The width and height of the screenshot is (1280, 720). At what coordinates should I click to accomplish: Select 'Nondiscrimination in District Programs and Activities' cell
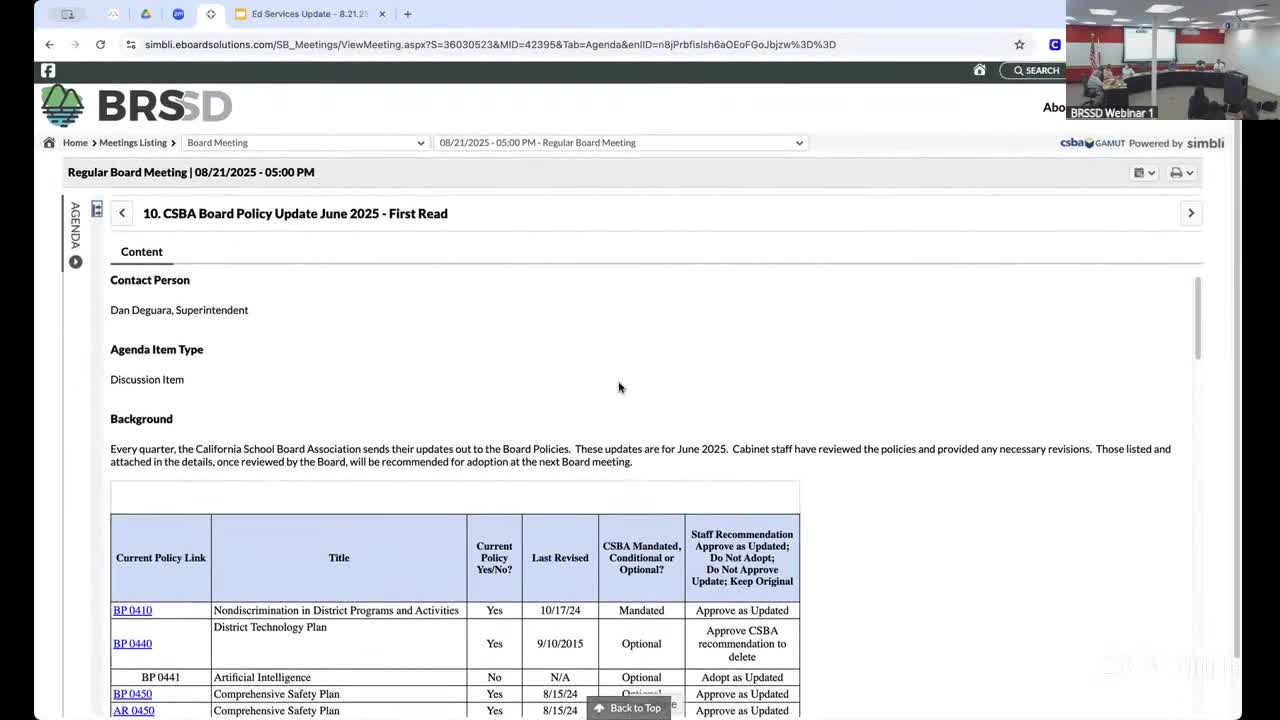339,611
